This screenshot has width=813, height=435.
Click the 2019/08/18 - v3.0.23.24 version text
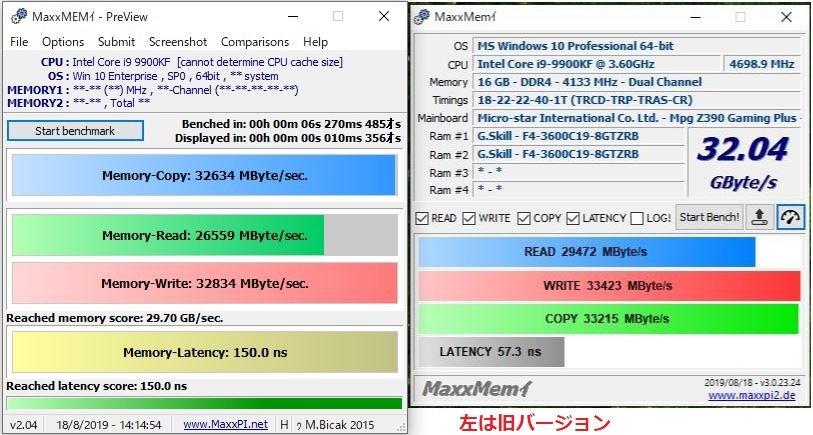coord(752,383)
